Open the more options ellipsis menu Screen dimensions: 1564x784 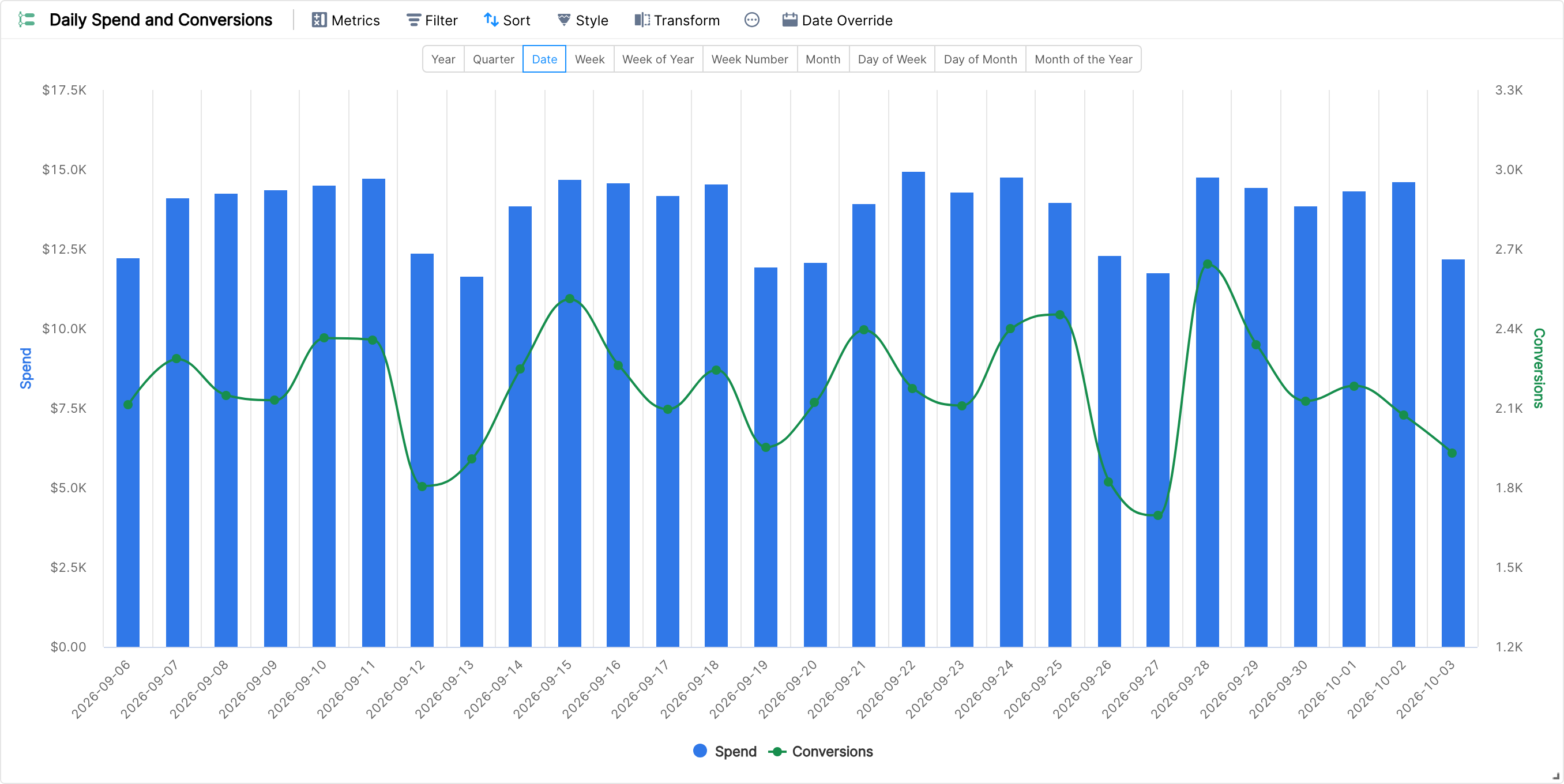(751, 20)
